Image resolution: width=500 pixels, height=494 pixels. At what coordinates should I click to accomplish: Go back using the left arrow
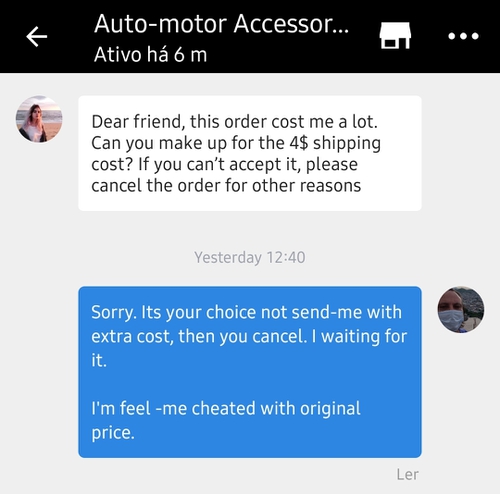click(37, 36)
